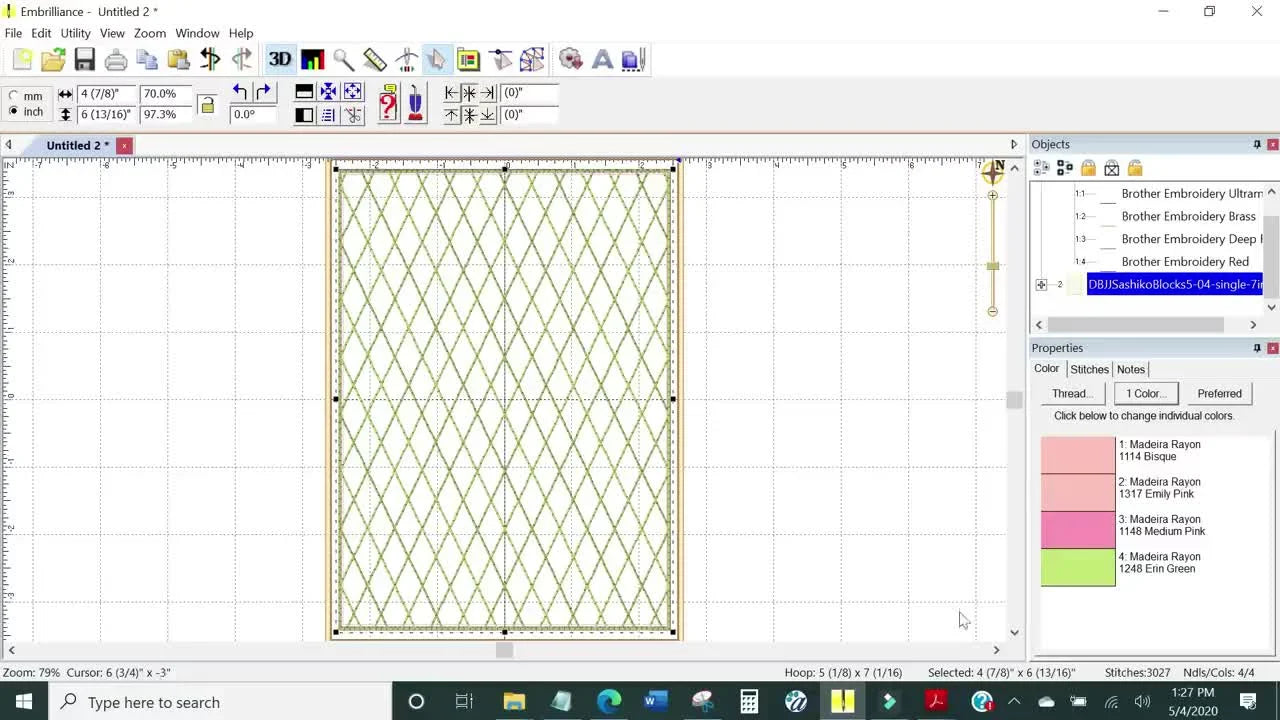Click the width field showing 4 (7/8)"

coord(106,94)
